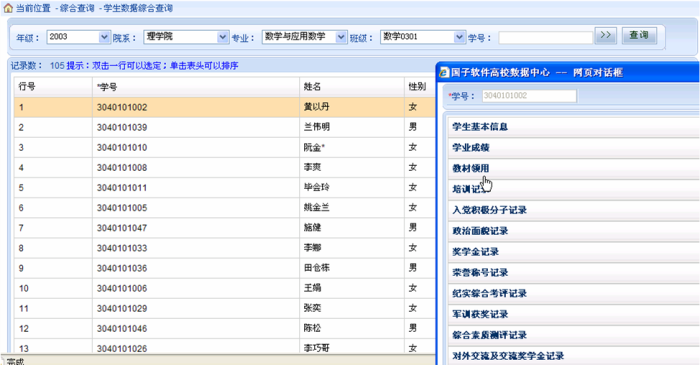Sort the table by the 姓名 header

pyautogui.click(x=352, y=87)
